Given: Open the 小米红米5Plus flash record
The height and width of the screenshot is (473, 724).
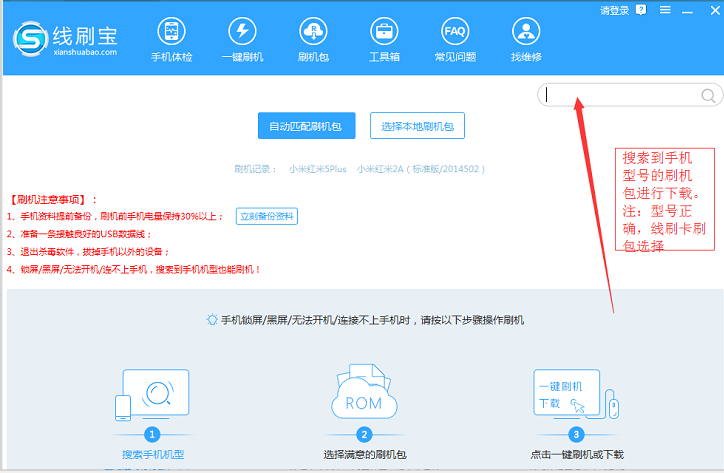Looking at the screenshot, I should pyautogui.click(x=318, y=170).
